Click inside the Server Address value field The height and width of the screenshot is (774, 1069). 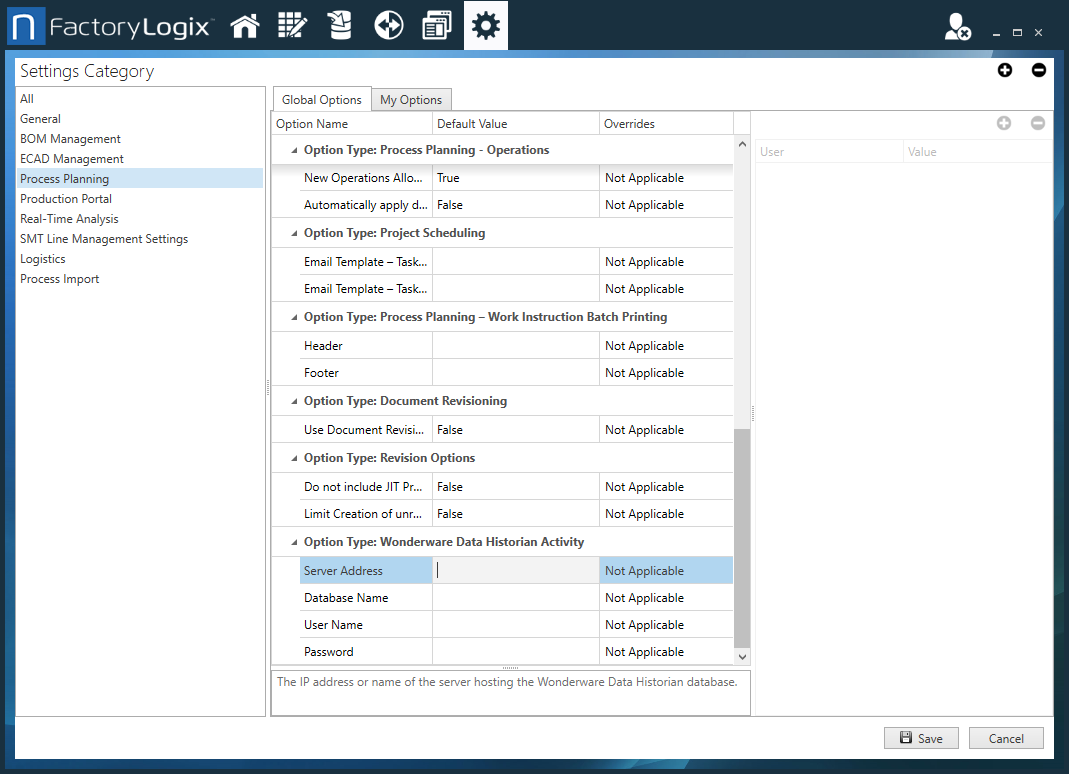(515, 569)
